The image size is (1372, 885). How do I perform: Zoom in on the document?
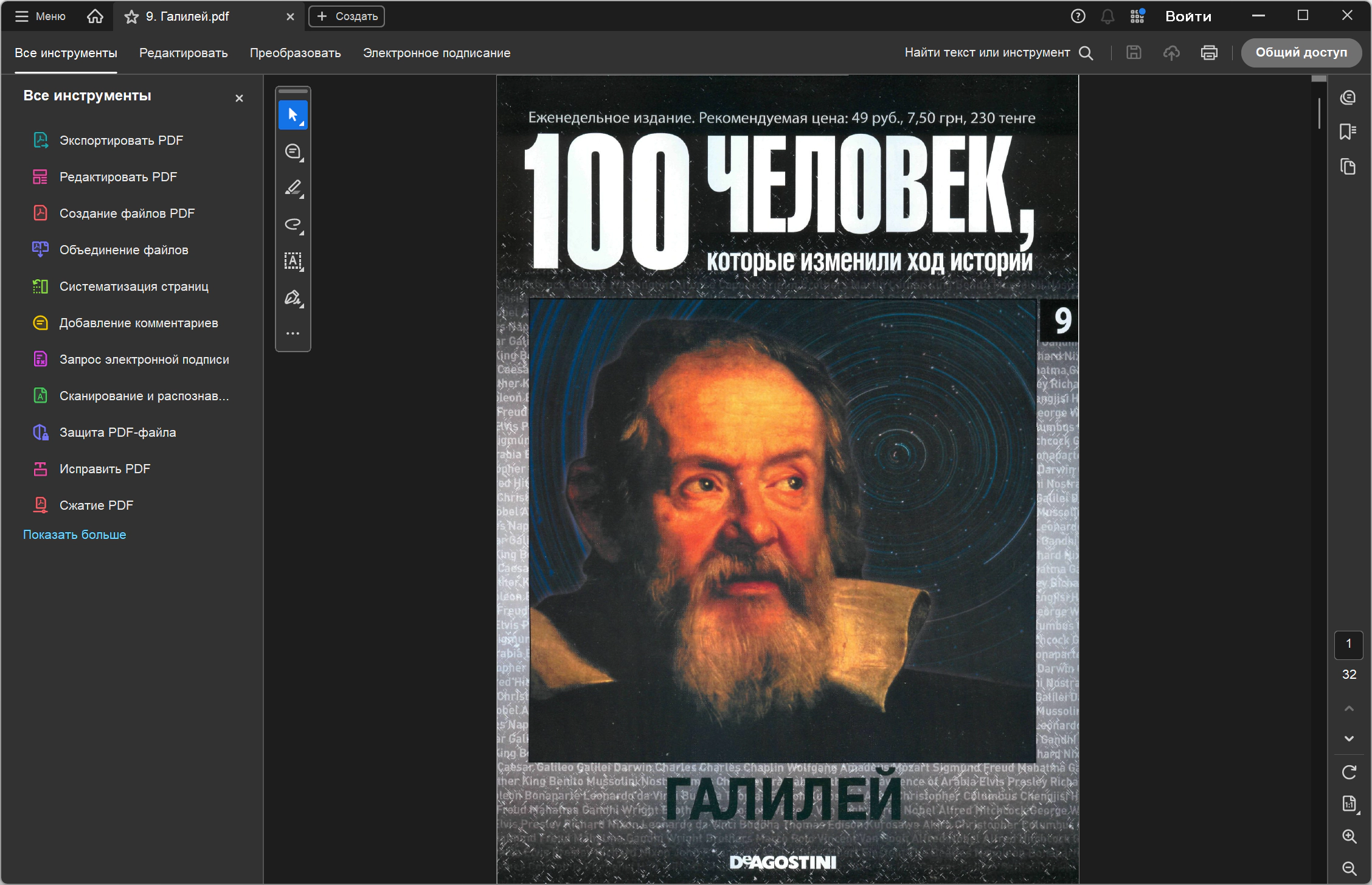tap(1349, 836)
